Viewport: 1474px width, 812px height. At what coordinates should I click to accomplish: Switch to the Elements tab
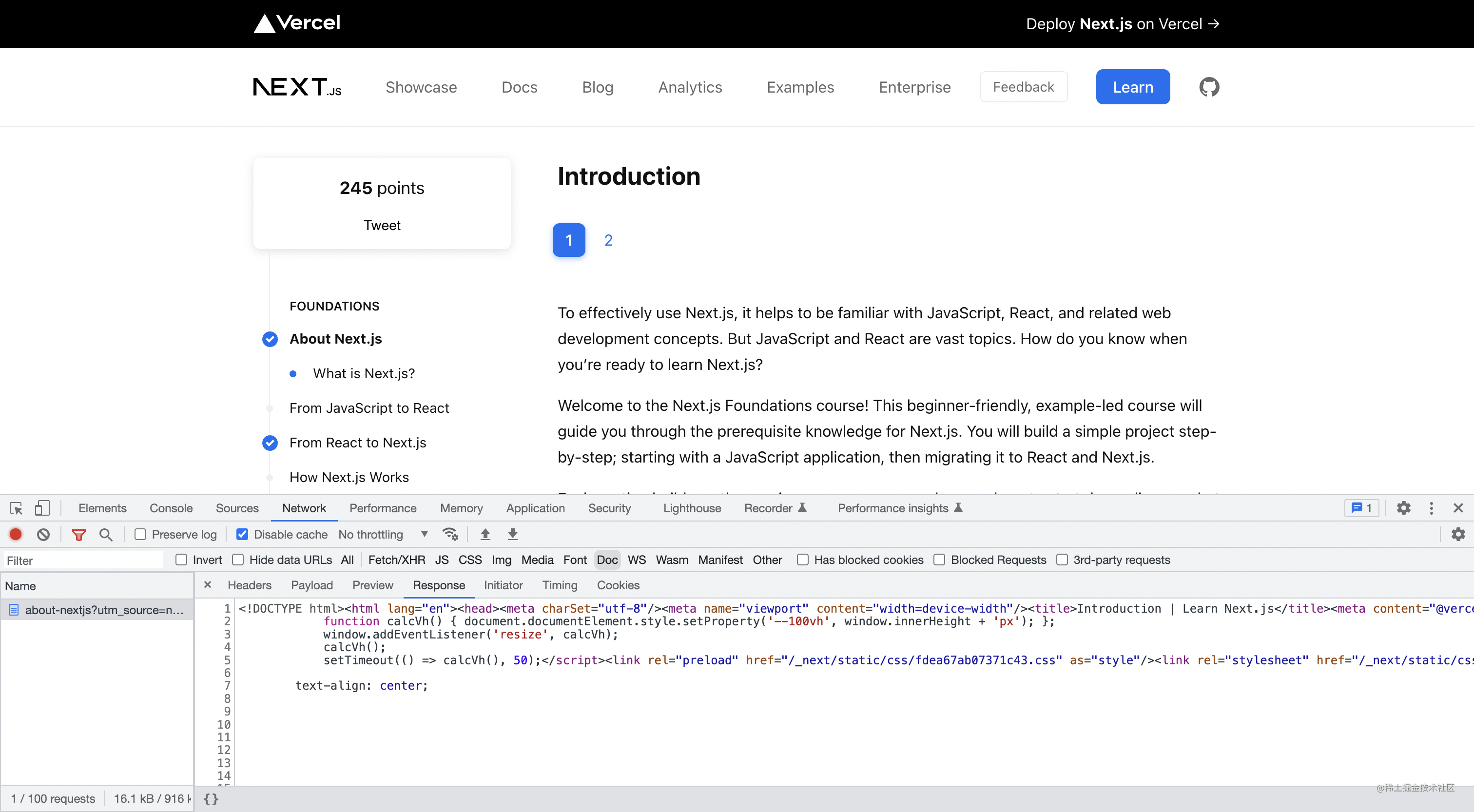[102, 508]
